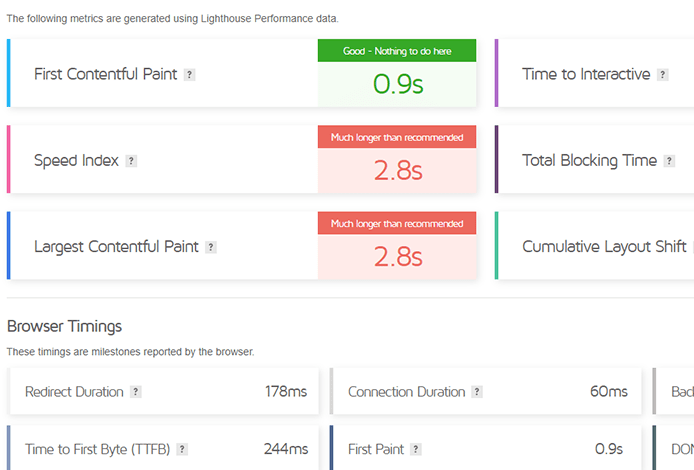
Task: Select the First Contentful Paint label
Action: (105, 74)
